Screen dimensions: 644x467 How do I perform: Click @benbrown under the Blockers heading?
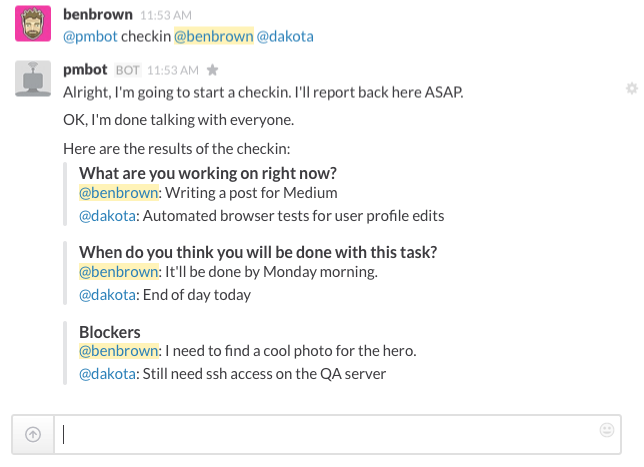point(119,351)
